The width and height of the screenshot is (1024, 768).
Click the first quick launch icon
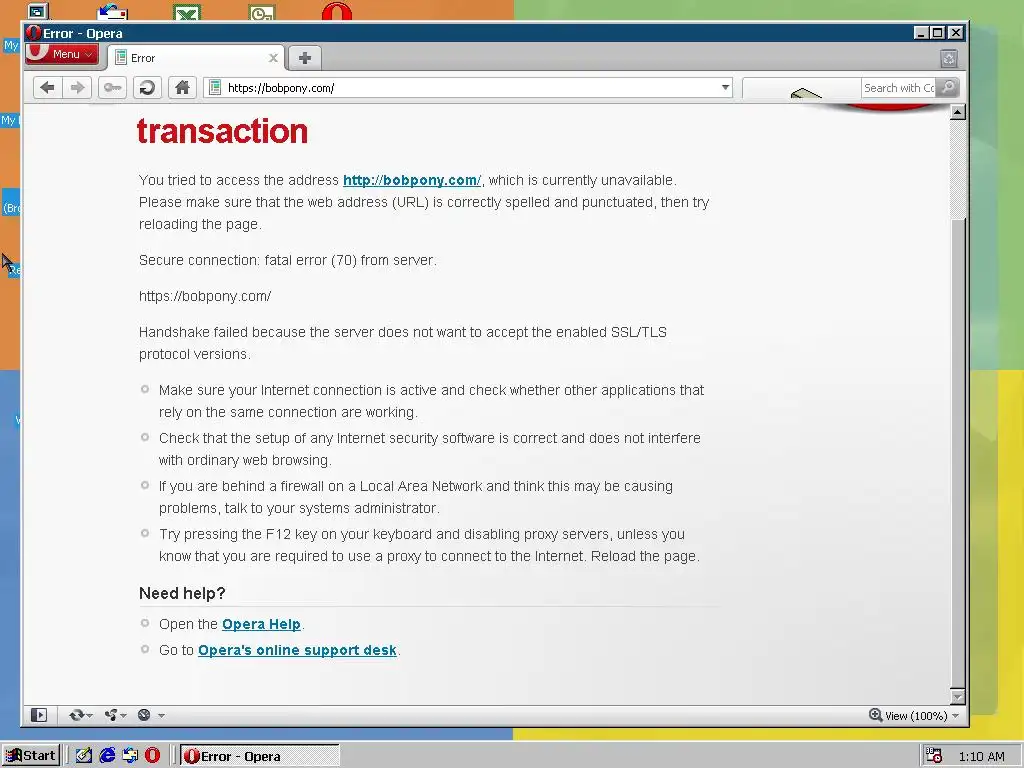pos(84,756)
